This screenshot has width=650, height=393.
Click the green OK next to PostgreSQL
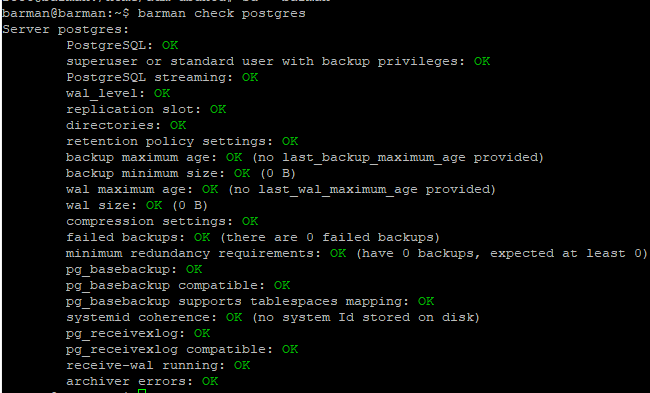170,45
